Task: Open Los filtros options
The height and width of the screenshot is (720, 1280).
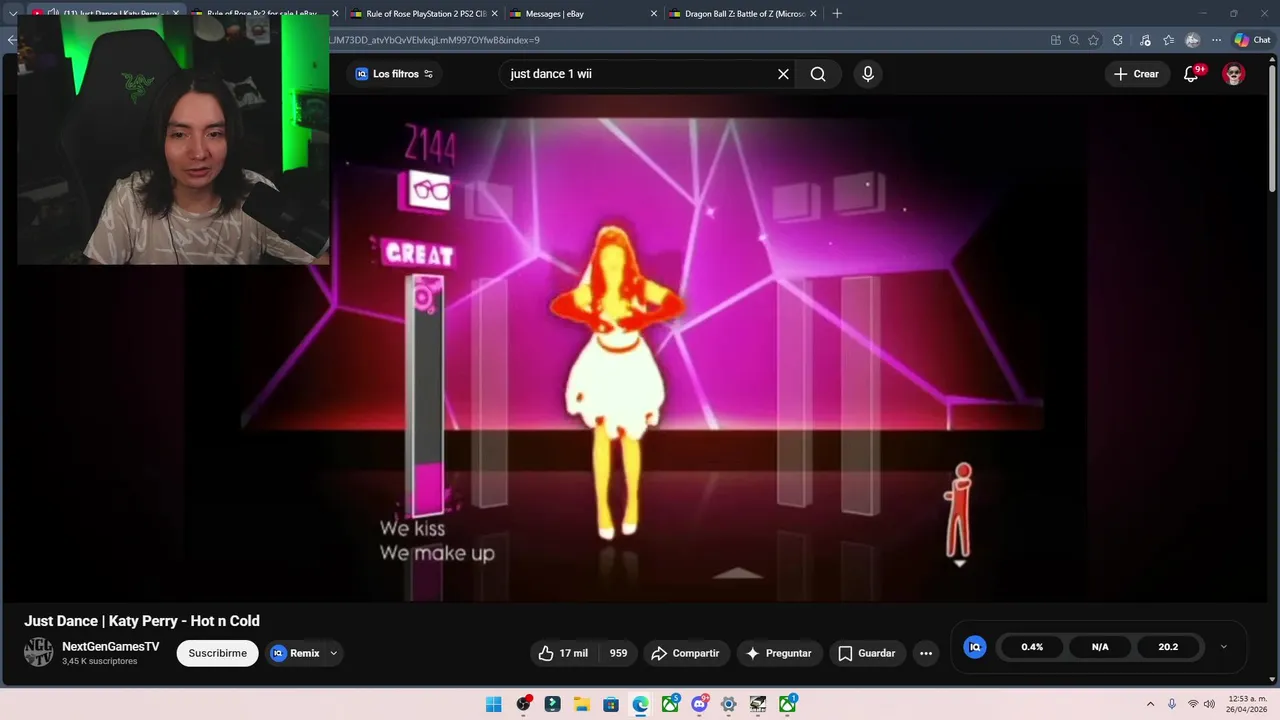Action: click(x=395, y=74)
